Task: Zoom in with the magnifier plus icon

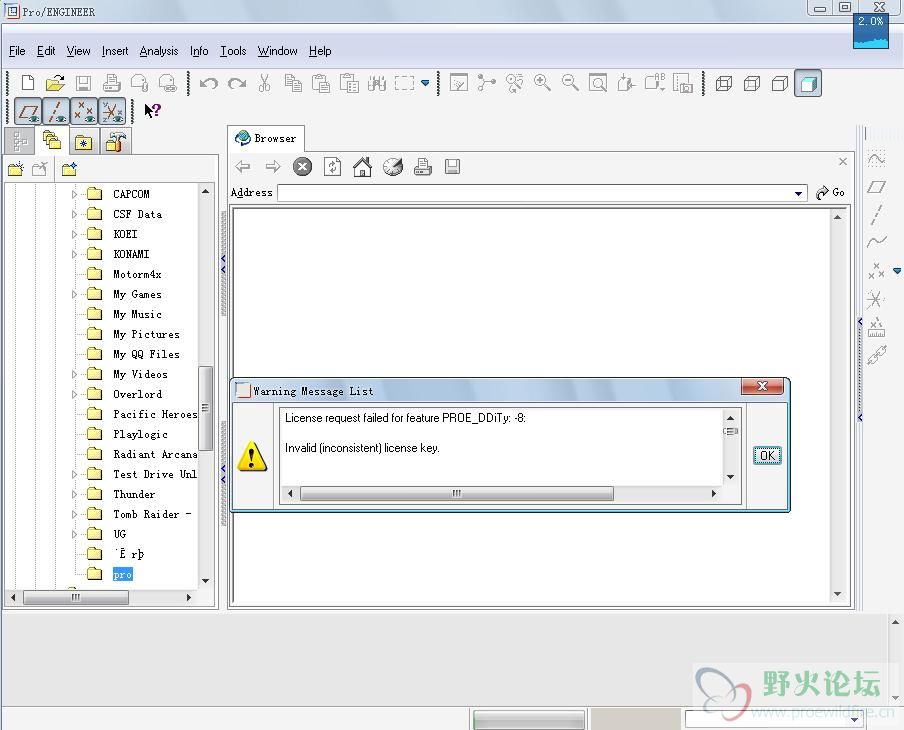Action: point(542,83)
